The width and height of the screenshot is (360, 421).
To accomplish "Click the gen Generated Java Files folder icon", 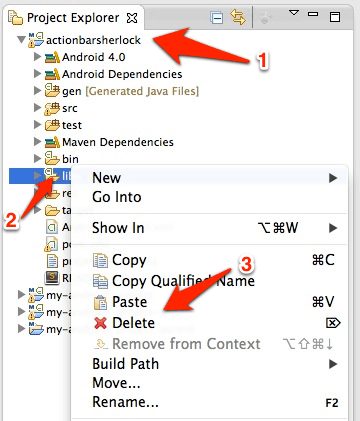I will pyautogui.click(x=52, y=90).
